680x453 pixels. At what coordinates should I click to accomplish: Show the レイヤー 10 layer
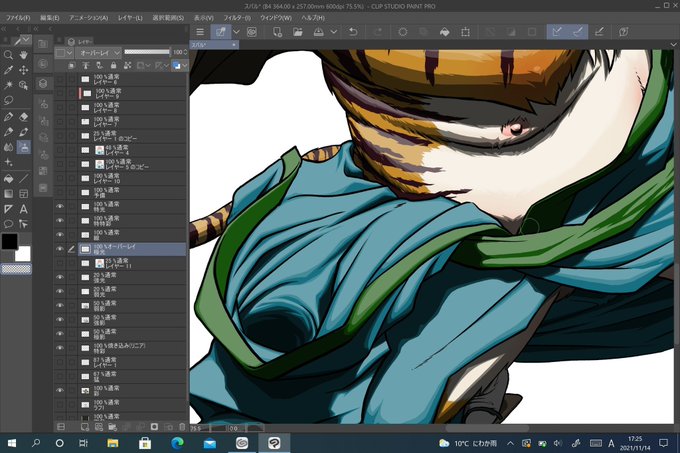pyautogui.click(x=60, y=178)
